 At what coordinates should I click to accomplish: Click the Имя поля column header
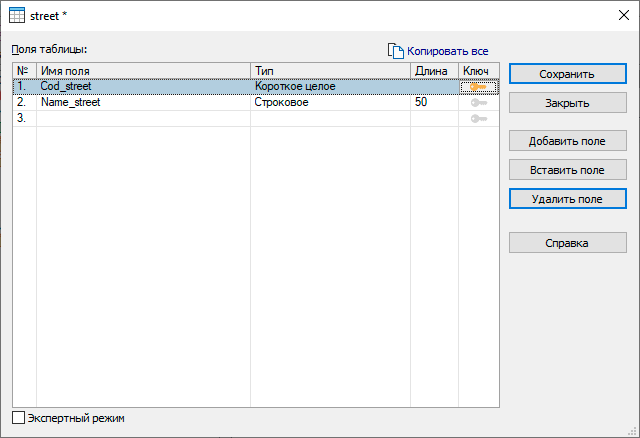point(143,71)
